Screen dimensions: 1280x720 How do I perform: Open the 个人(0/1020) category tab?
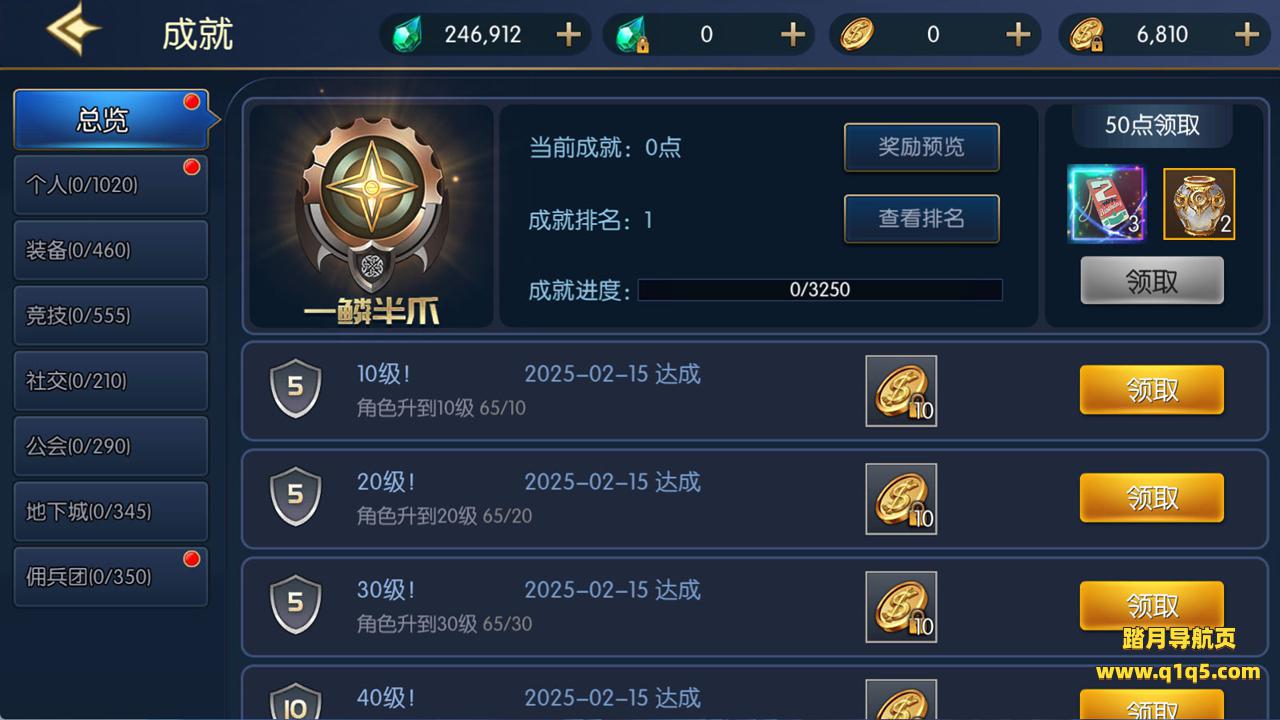tap(111, 185)
